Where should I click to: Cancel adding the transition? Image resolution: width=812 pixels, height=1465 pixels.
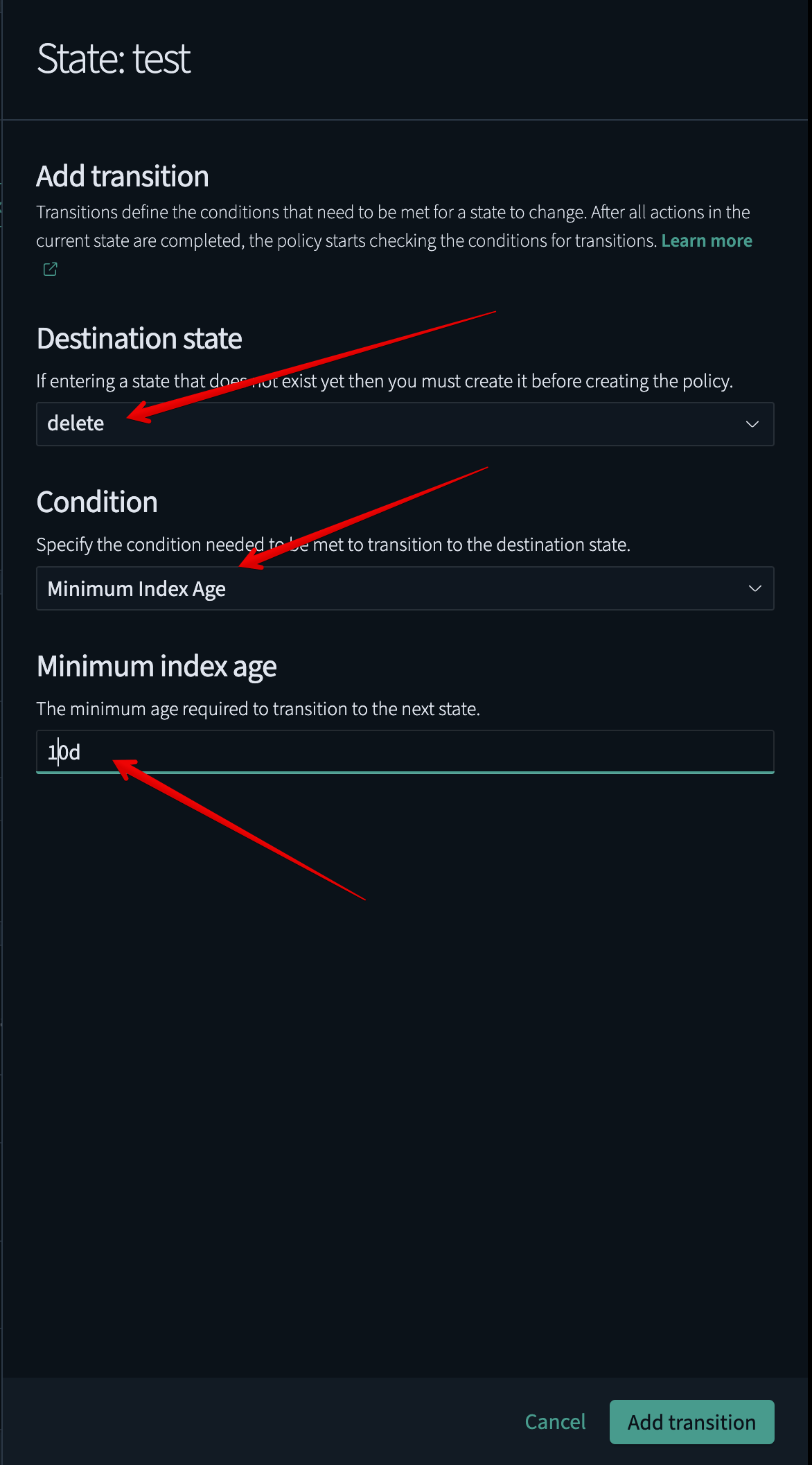click(555, 1422)
